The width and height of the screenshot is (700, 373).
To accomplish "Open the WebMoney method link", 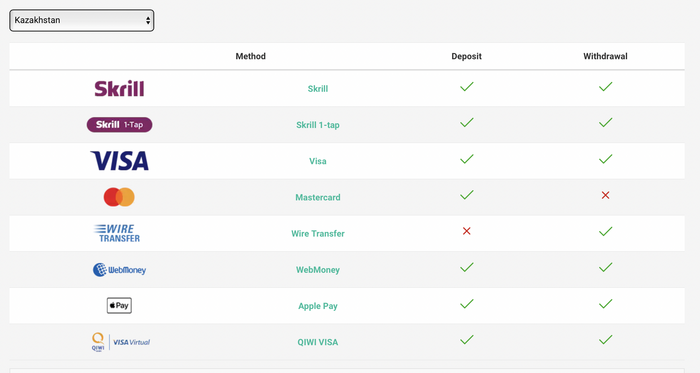I will click(x=318, y=269).
